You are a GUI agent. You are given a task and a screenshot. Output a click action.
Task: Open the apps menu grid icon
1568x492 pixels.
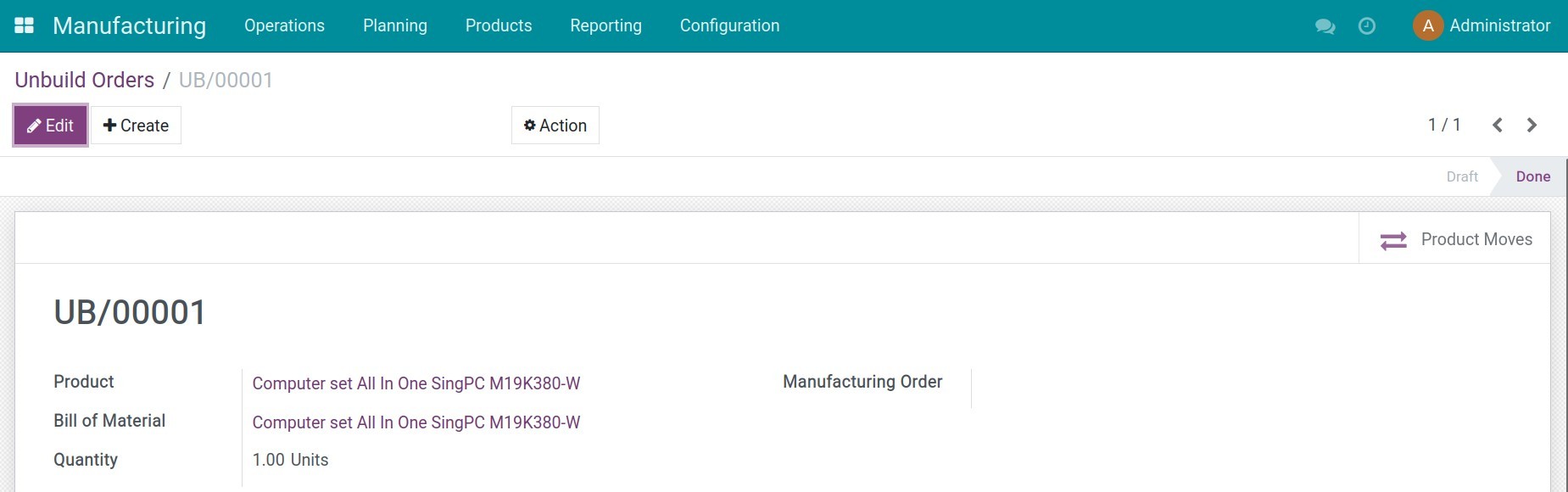point(23,25)
